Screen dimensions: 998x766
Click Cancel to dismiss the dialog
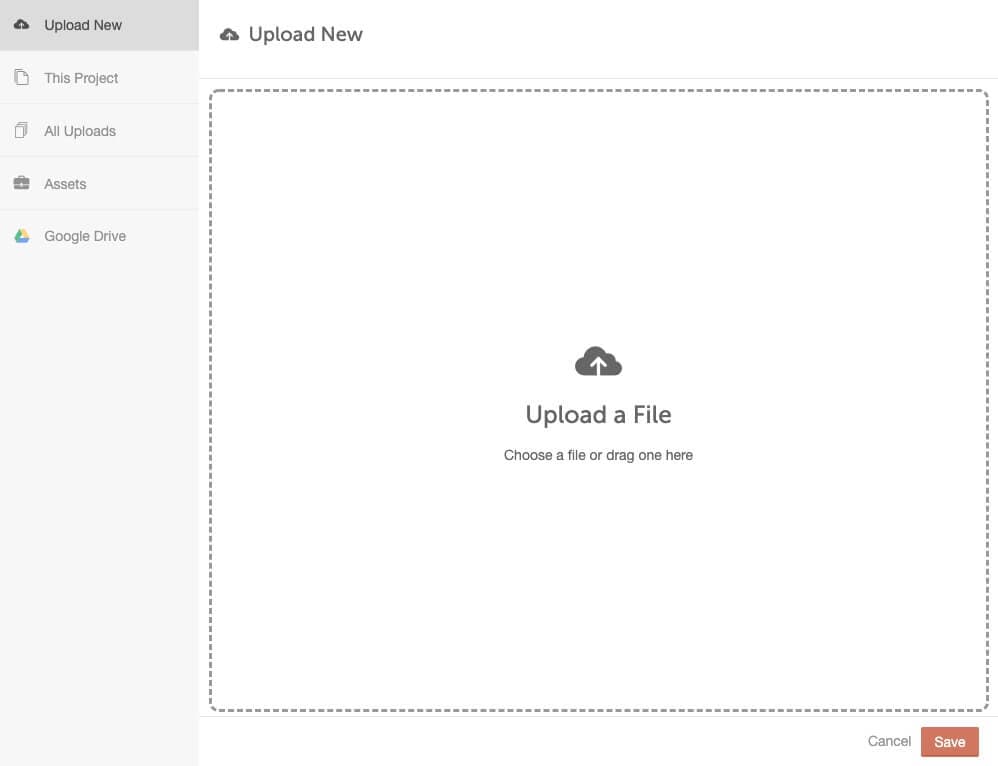click(x=889, y=741)
